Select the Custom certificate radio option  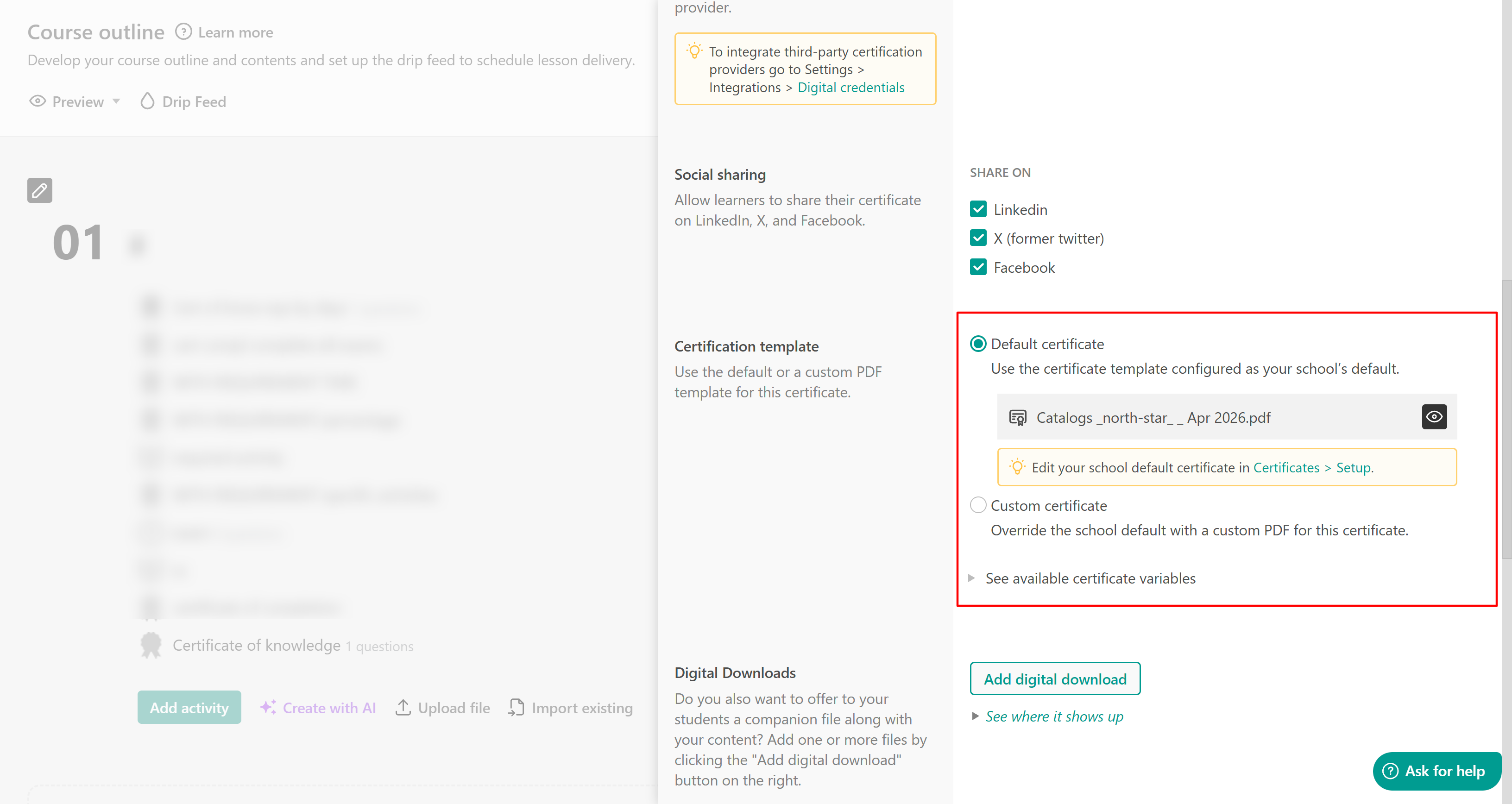pos(978,505)
